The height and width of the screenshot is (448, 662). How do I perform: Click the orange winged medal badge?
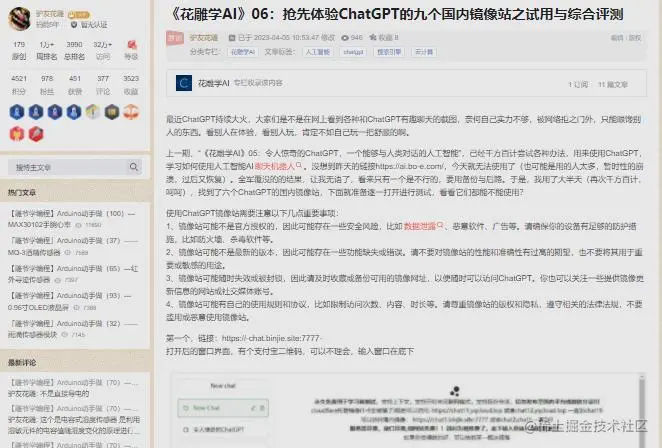[131, 112]
